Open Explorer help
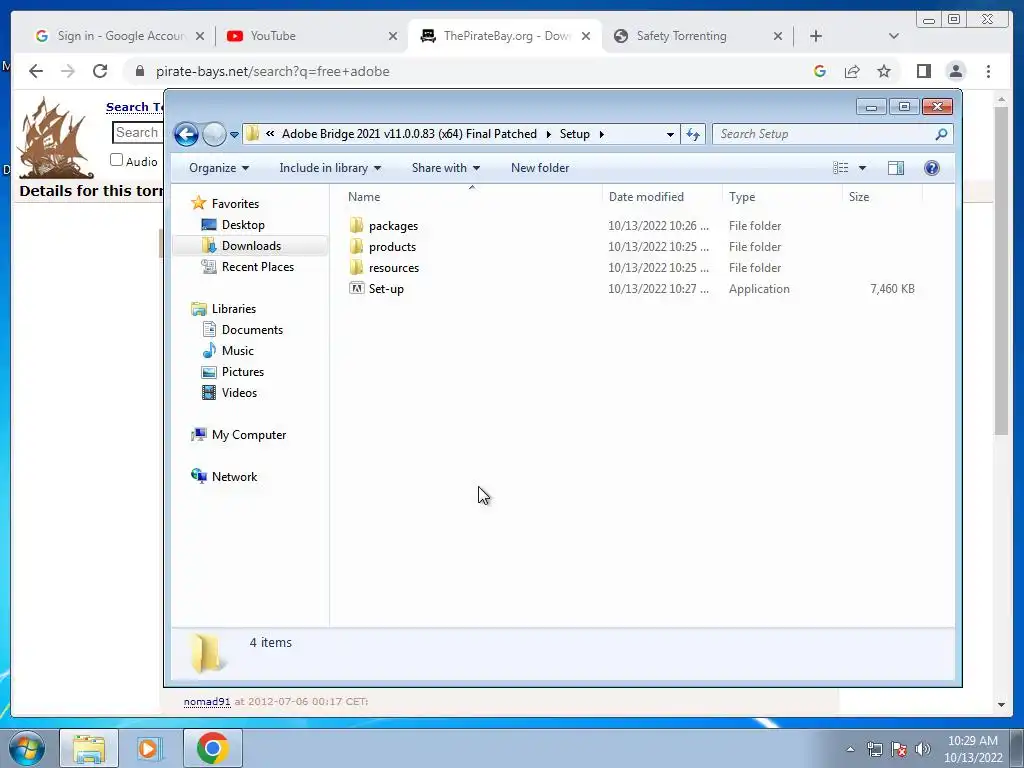The height and width of the screenshot is (768, 1024). (x=932, y=168)
